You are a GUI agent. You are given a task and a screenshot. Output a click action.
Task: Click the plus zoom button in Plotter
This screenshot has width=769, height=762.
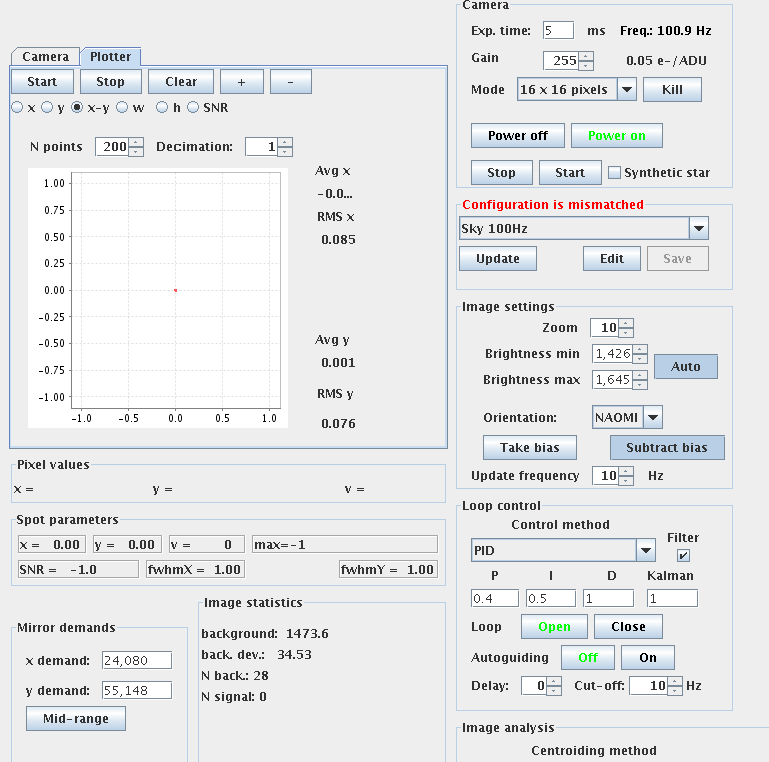(x=241, y=82)
